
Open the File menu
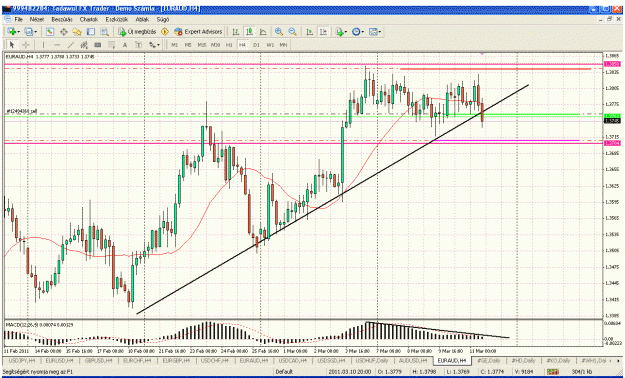[x=19, y=19]
